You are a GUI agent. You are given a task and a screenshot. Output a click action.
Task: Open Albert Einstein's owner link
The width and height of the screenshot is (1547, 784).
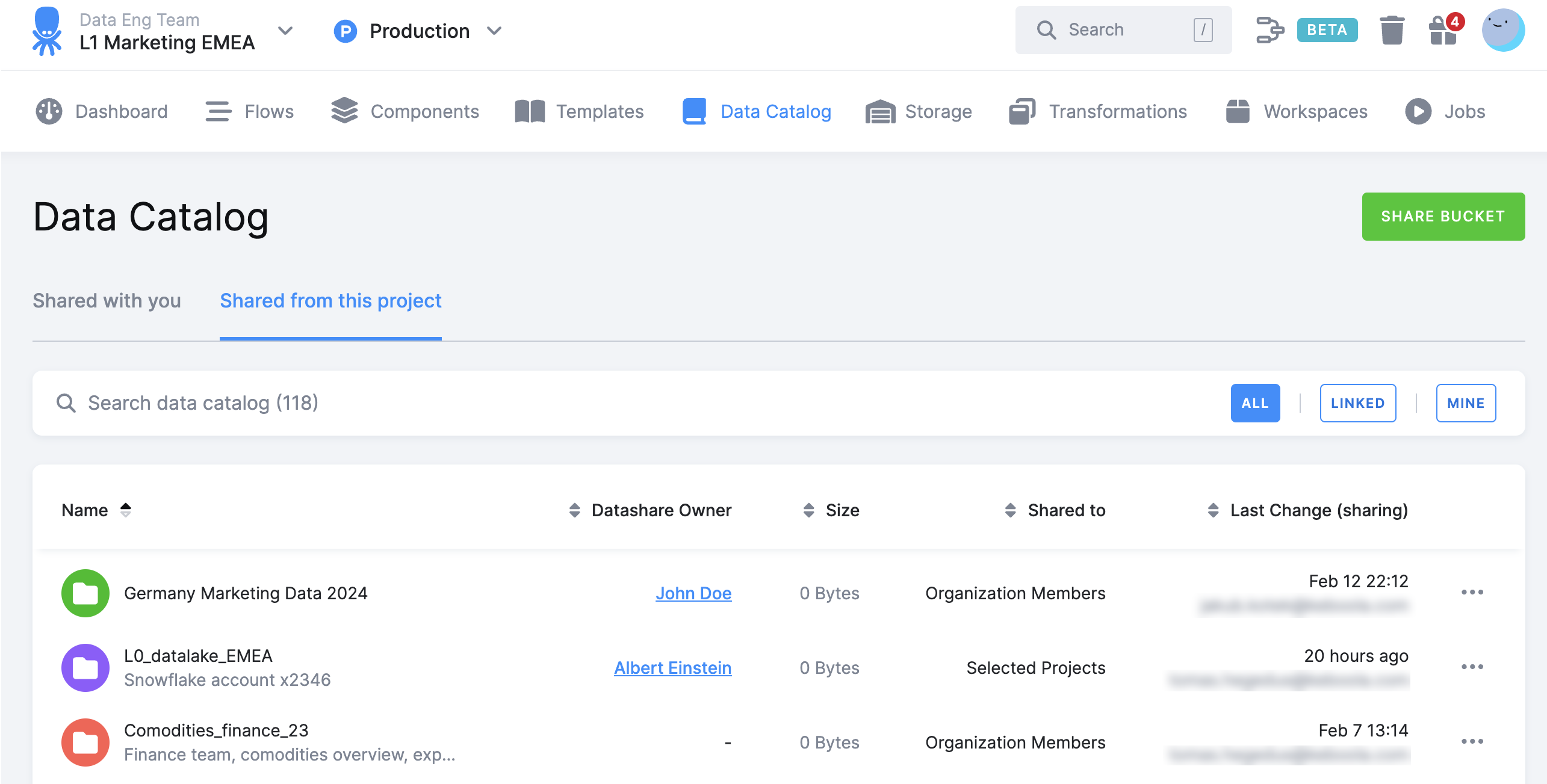tap(672, 668)
